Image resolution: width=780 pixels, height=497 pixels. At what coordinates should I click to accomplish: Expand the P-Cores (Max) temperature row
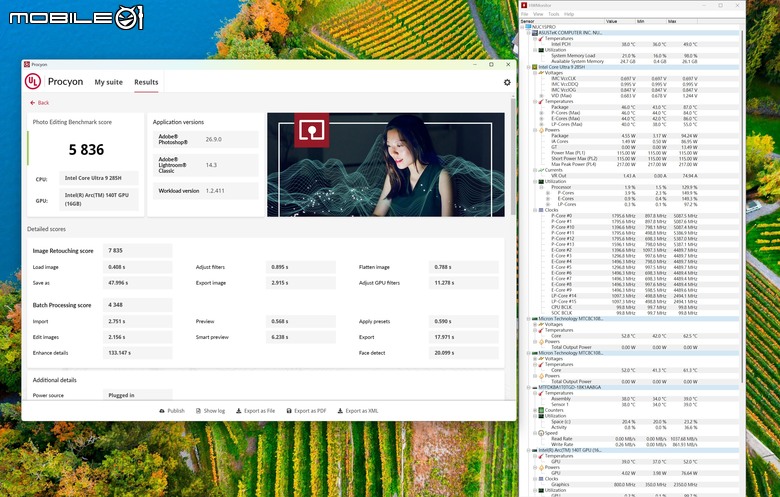[x=541, y=113]
